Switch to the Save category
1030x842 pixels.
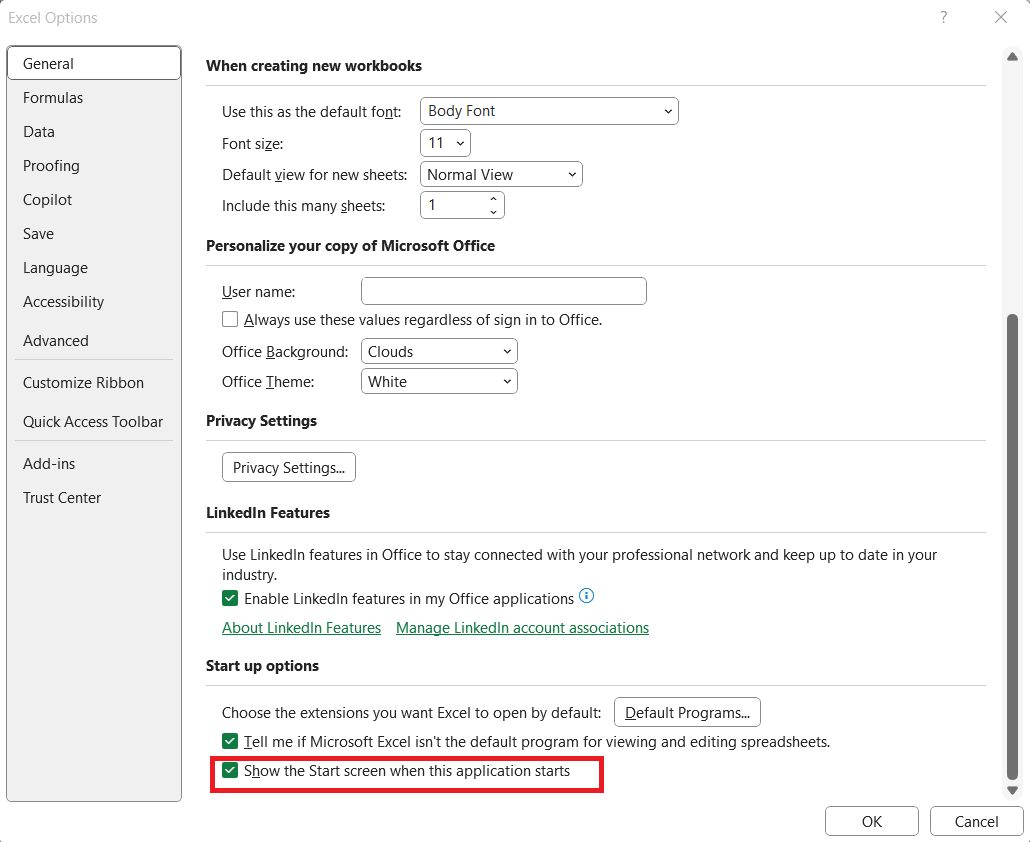click(x=94, y=234)
